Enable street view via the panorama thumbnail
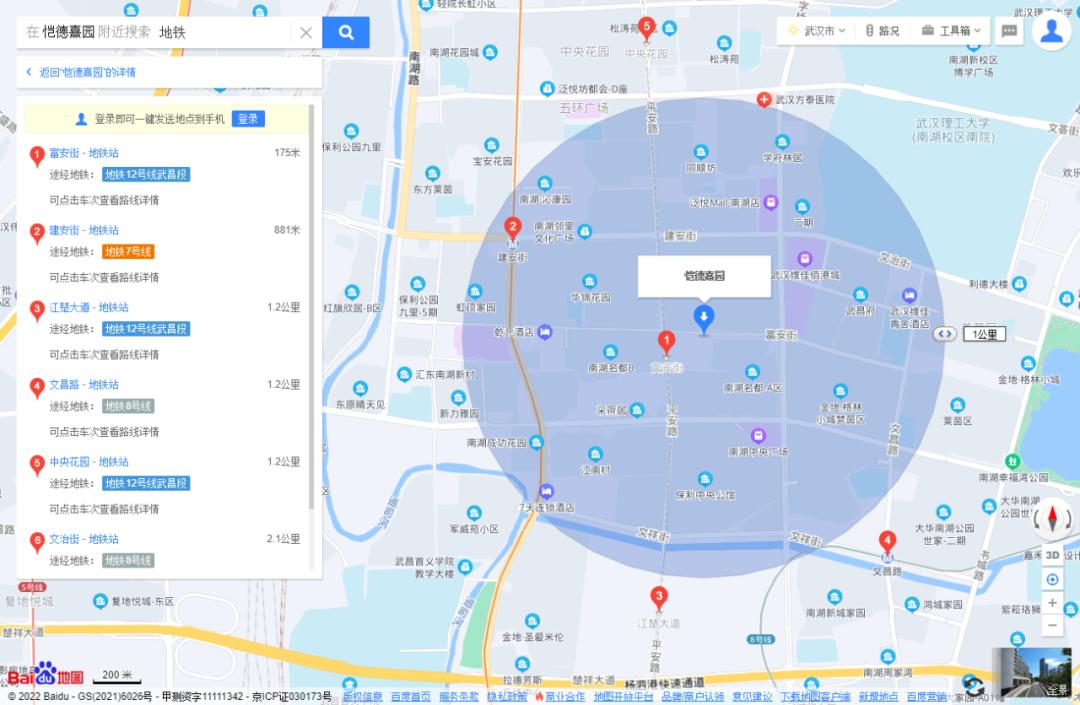The width and height of the screenshot is (1080, 705). pos(1035,672)
